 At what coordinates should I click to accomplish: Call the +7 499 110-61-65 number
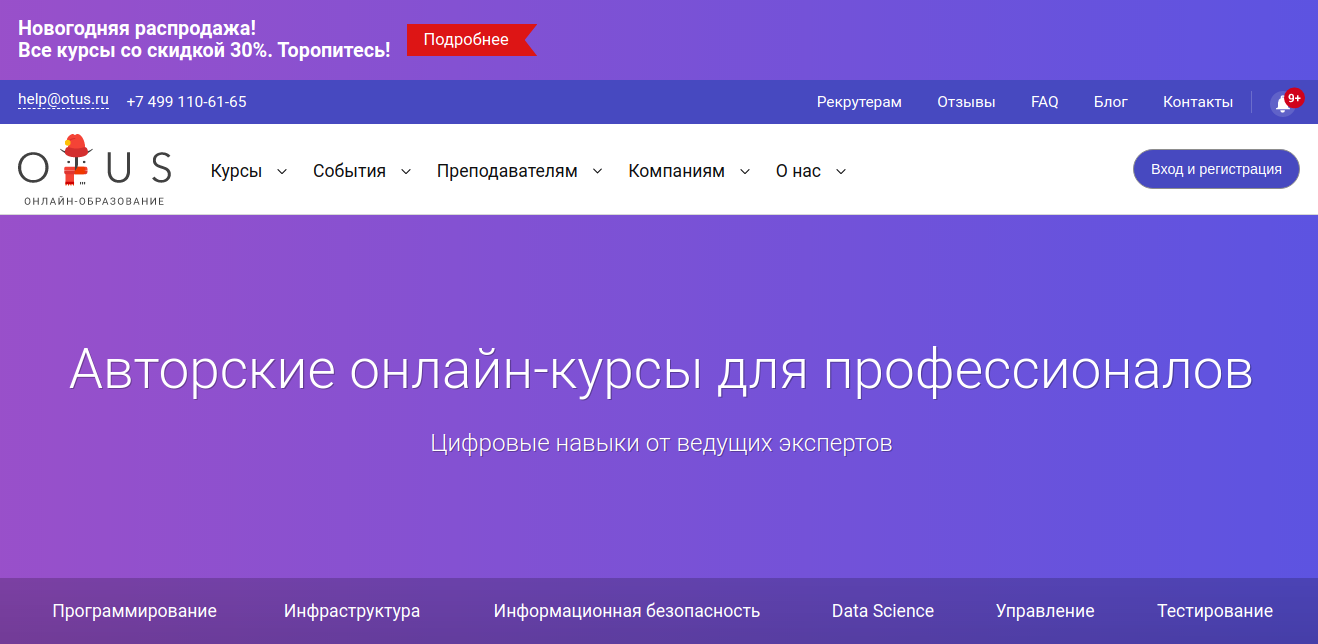(186, 101)
